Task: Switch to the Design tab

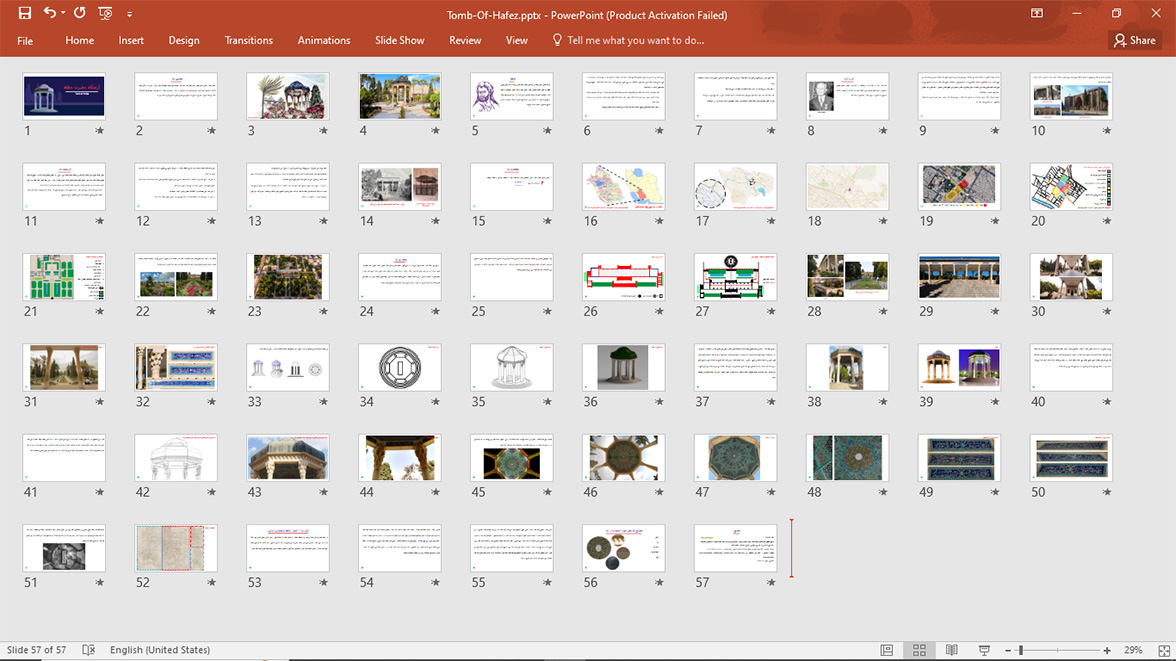Action: click(184, 40)
